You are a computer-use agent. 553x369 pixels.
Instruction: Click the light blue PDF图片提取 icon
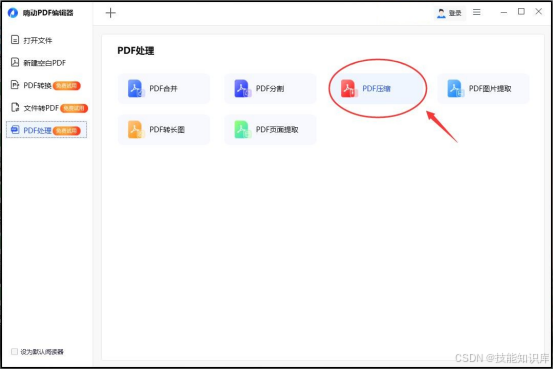click(455, 89)
